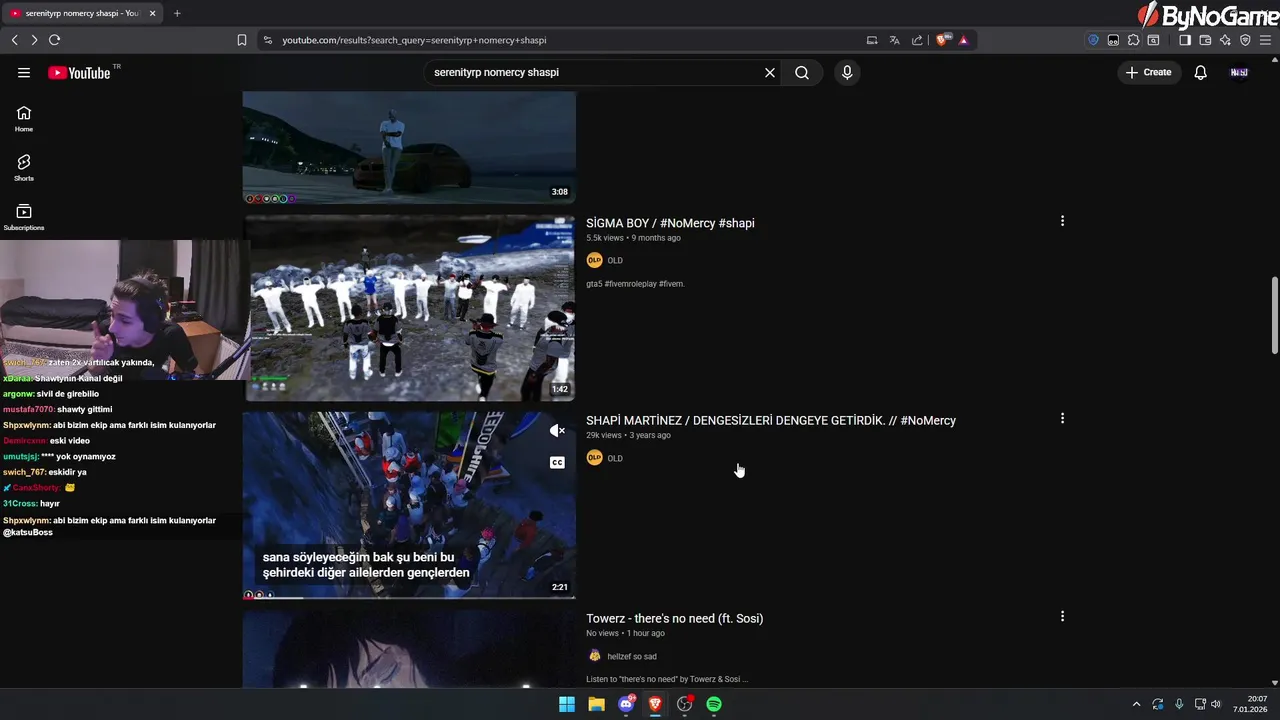Open the Brave Wallet icon
The width and height of the screenshot is (1280, 720).
(1205, 40)
